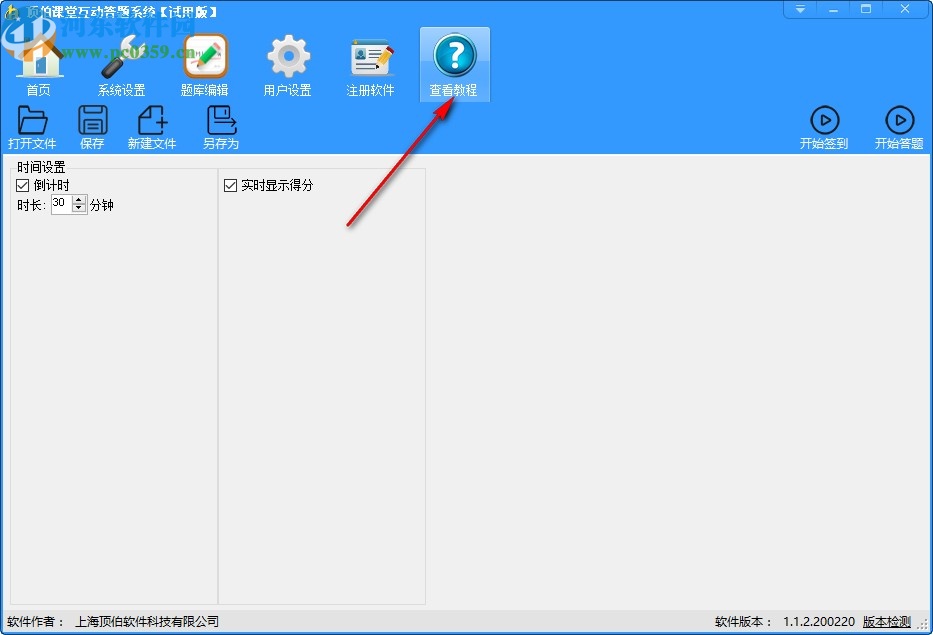
Task: Click the 上海顶伯软件科技有限公司 author text
Action: click(146, 622)
